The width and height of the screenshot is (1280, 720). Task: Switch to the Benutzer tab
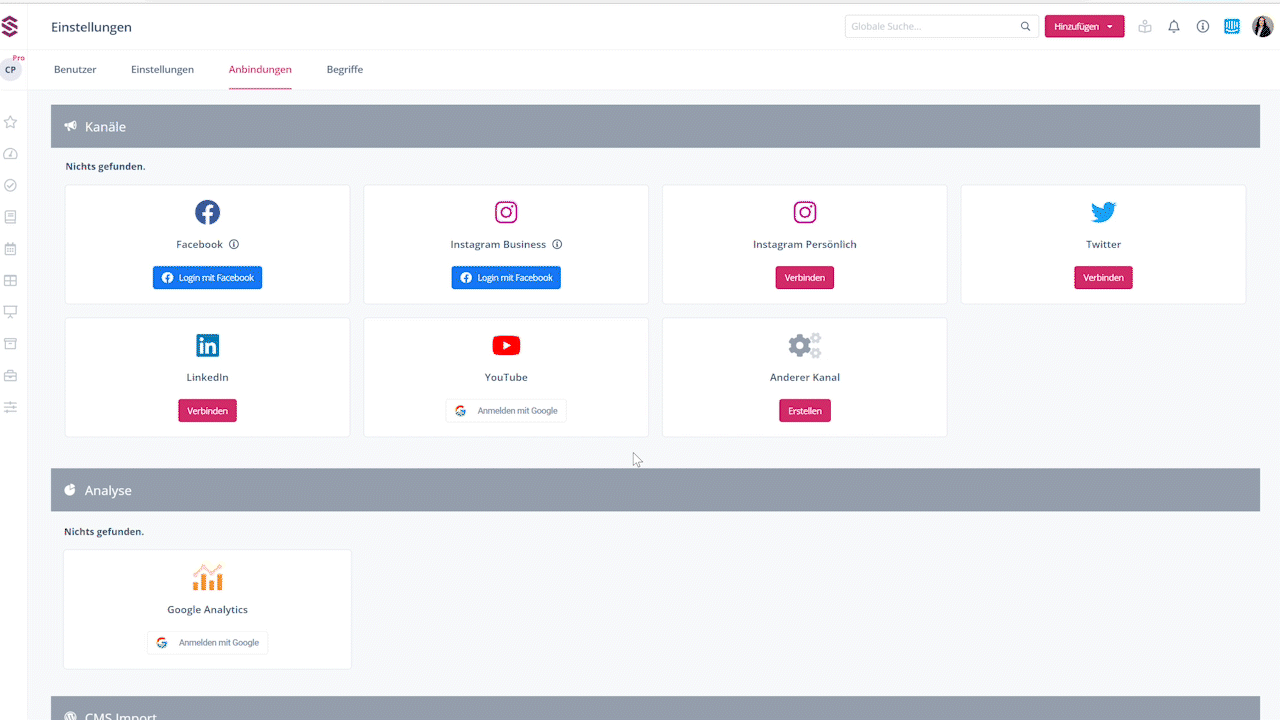75,70
